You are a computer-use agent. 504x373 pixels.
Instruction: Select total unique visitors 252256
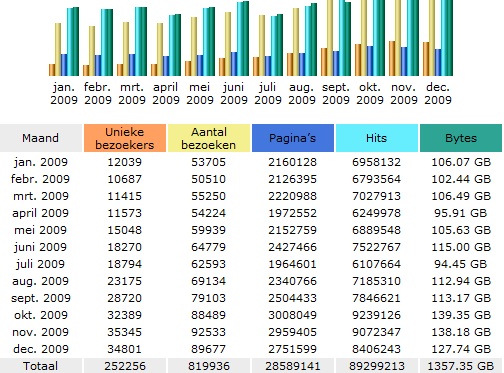pos(125,366)
